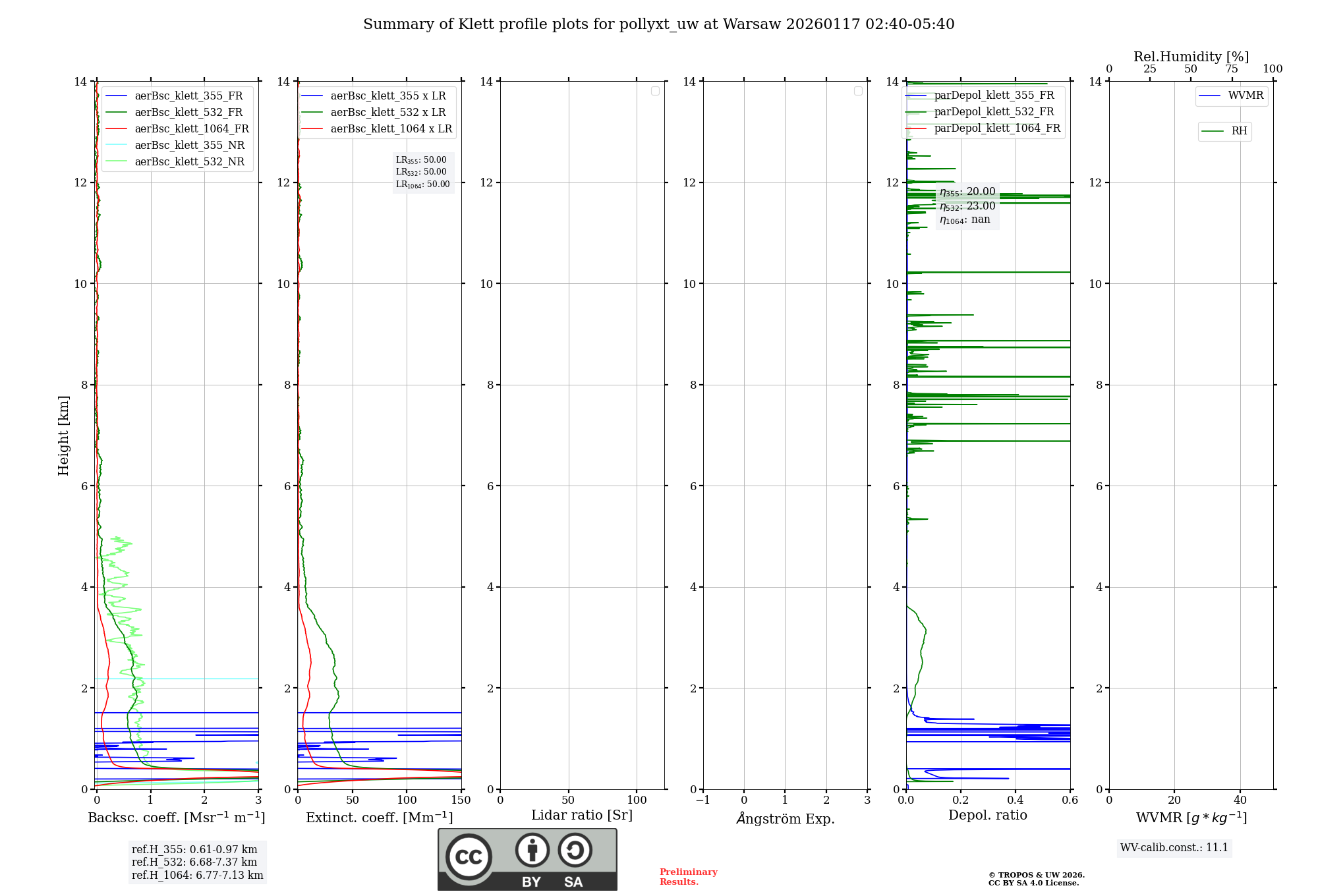Viewport: 1318px width, 896px height.
Task: Click the parDepol_klett_532_FR legend entry
Action: click(993, 112)
